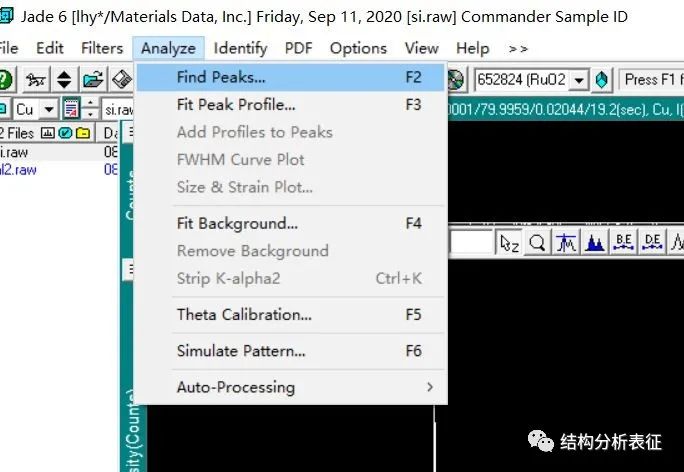Image resolution: width=684 pixels, height=472 pixels.
Task: Choose Find Peaks... from Analyze menu
Action: pos(291,77)
